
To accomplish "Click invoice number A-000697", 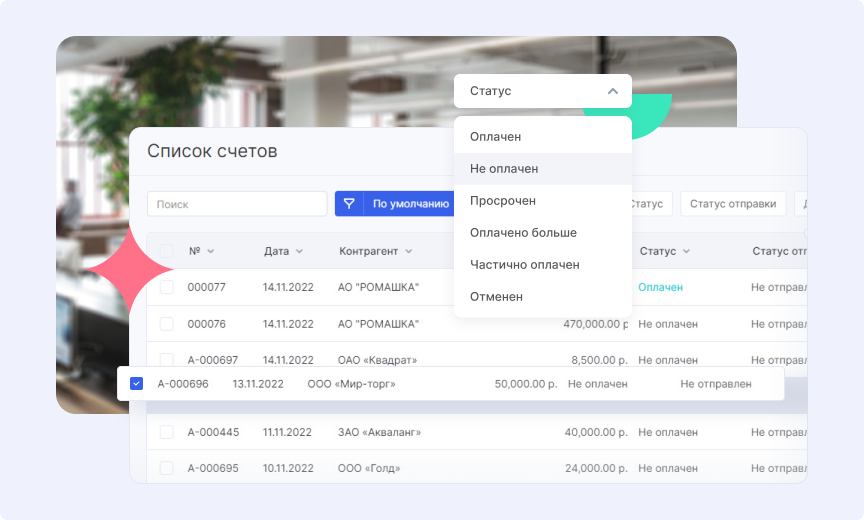I will (213, 360).
